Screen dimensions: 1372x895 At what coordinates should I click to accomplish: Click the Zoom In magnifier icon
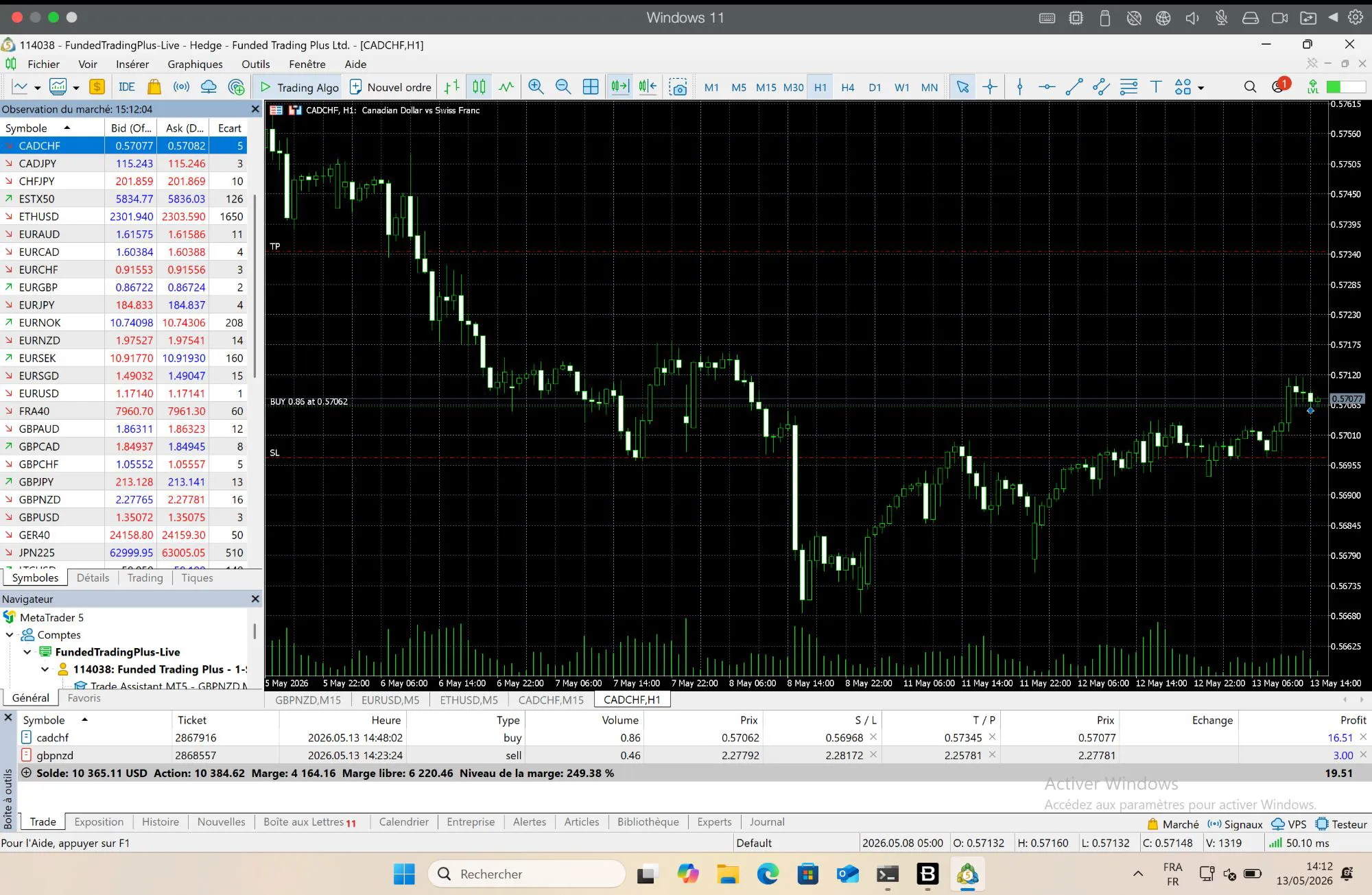[536, 87]
